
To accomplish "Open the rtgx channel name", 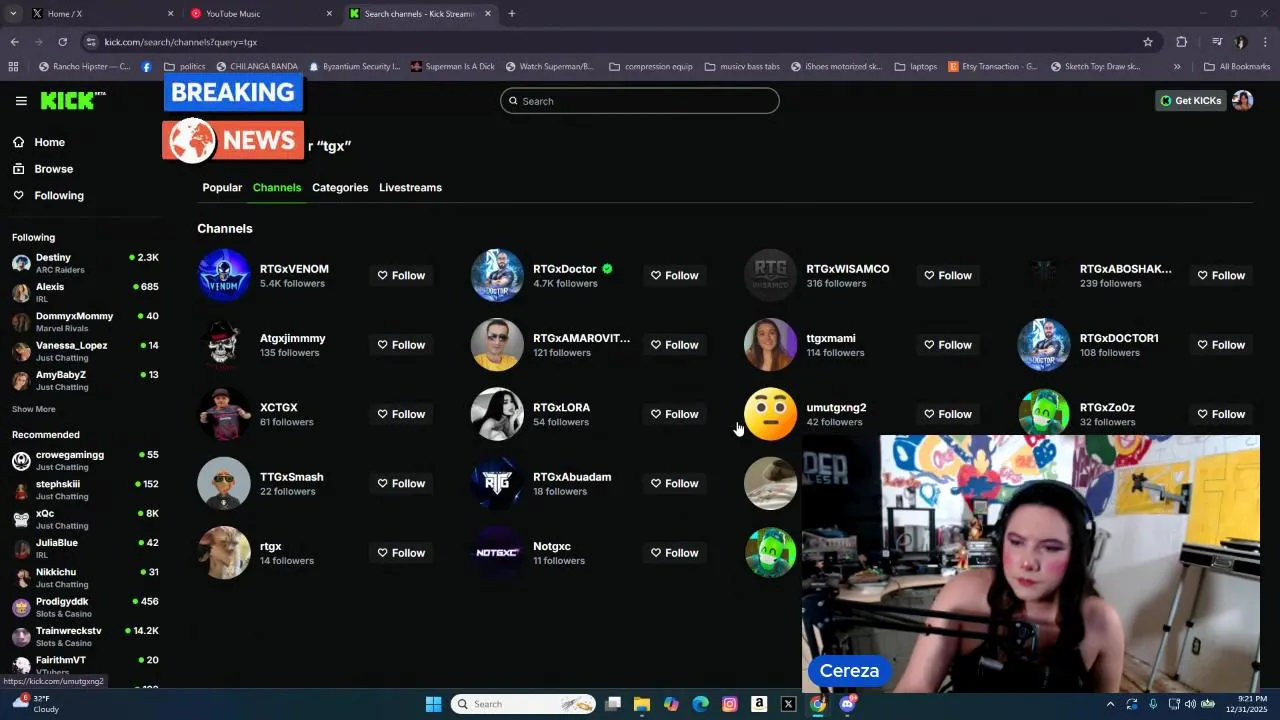I will click(x=270, y=546).
